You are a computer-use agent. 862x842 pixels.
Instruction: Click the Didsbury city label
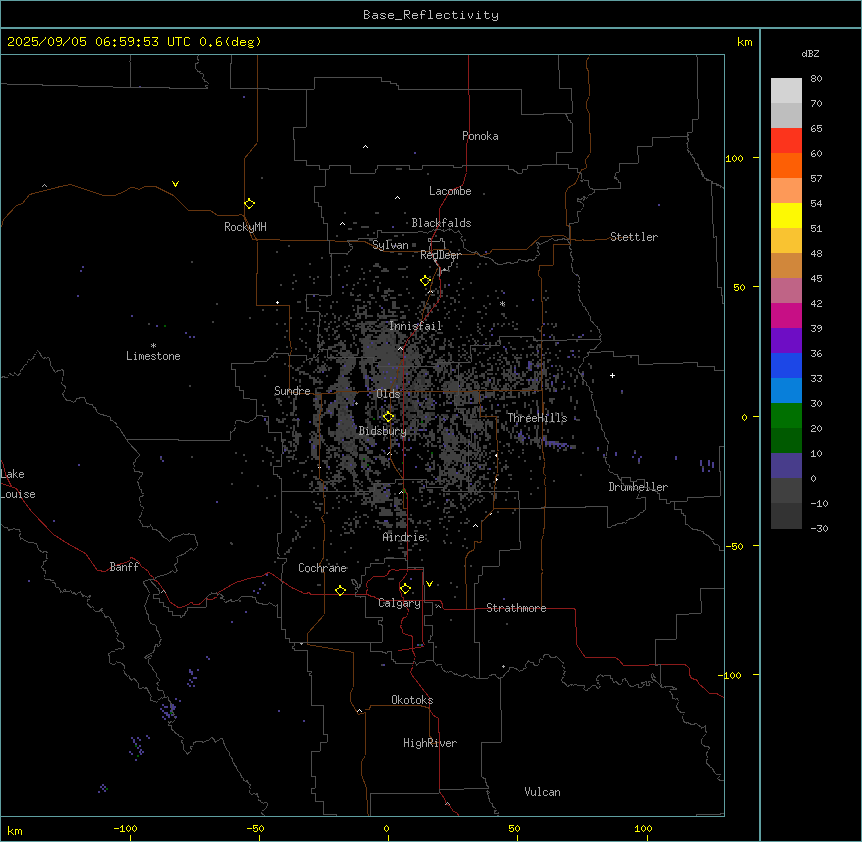pyautogui.click(x=383, y=432)
